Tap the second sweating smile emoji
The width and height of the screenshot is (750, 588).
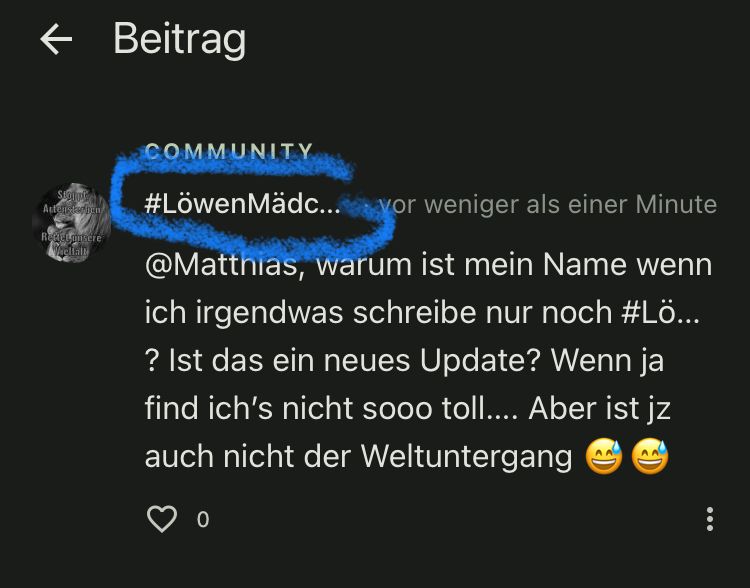[x=650, y=456]
